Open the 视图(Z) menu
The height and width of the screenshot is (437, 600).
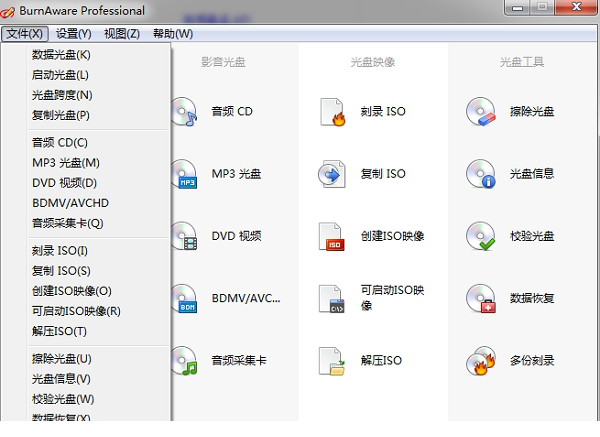point(122,34)
